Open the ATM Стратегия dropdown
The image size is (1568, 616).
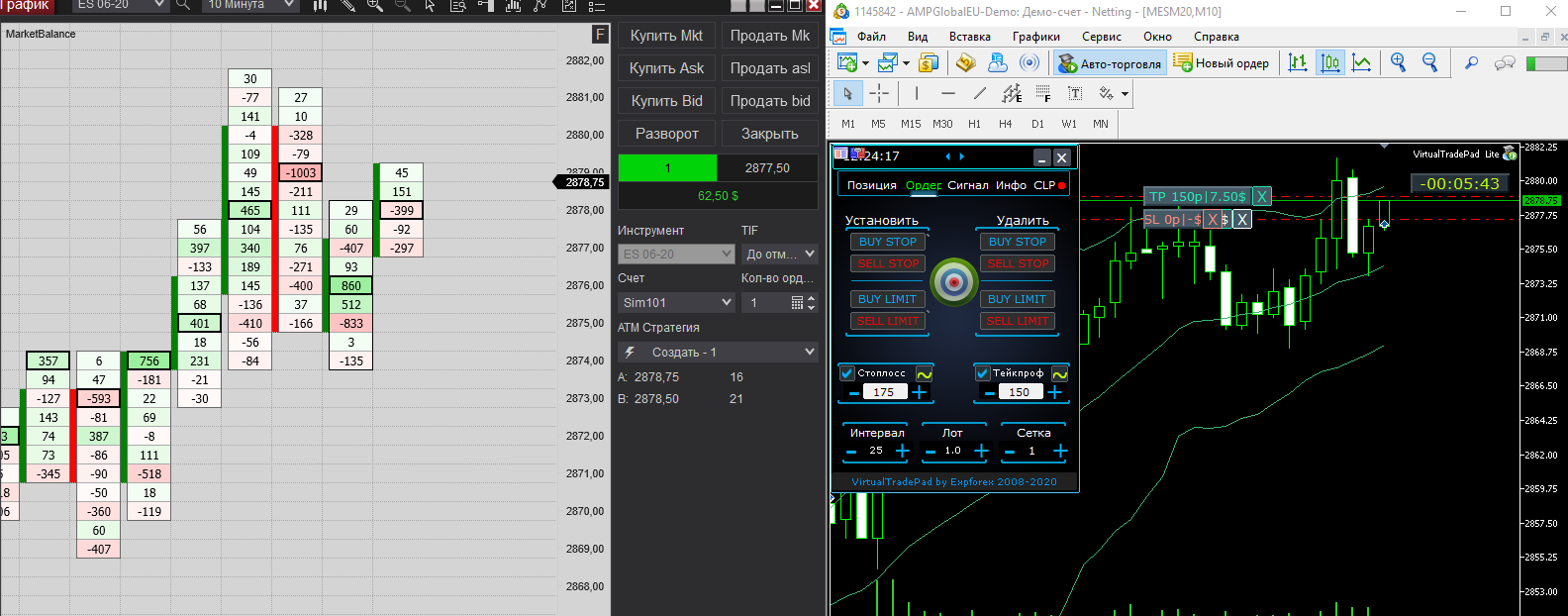coord(718,352)
